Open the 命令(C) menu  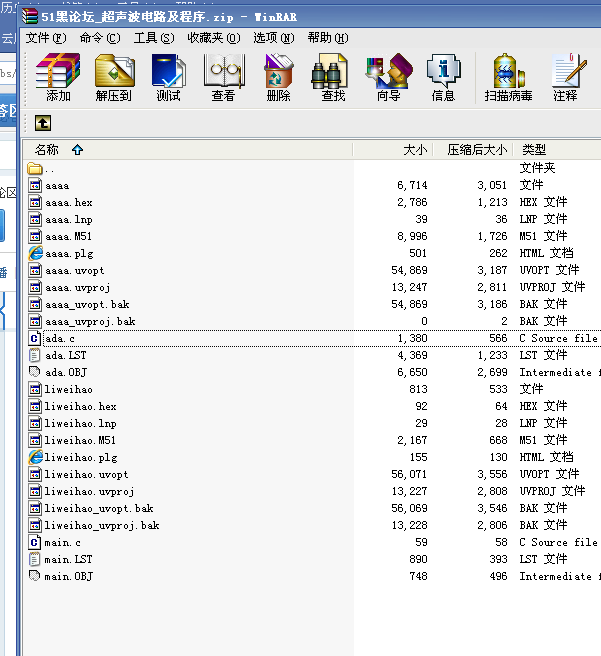(x=100, y=38)
